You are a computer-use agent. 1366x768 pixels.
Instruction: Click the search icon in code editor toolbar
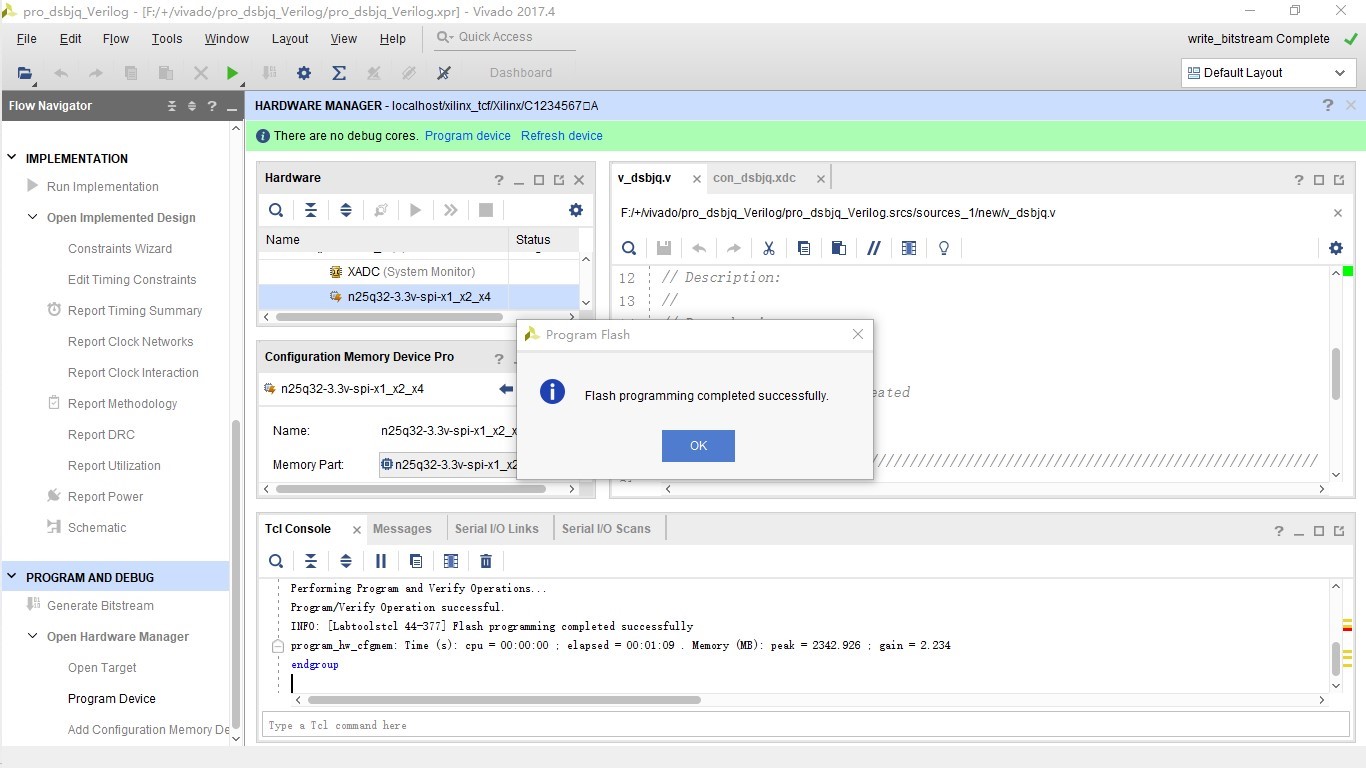point(629,248)
